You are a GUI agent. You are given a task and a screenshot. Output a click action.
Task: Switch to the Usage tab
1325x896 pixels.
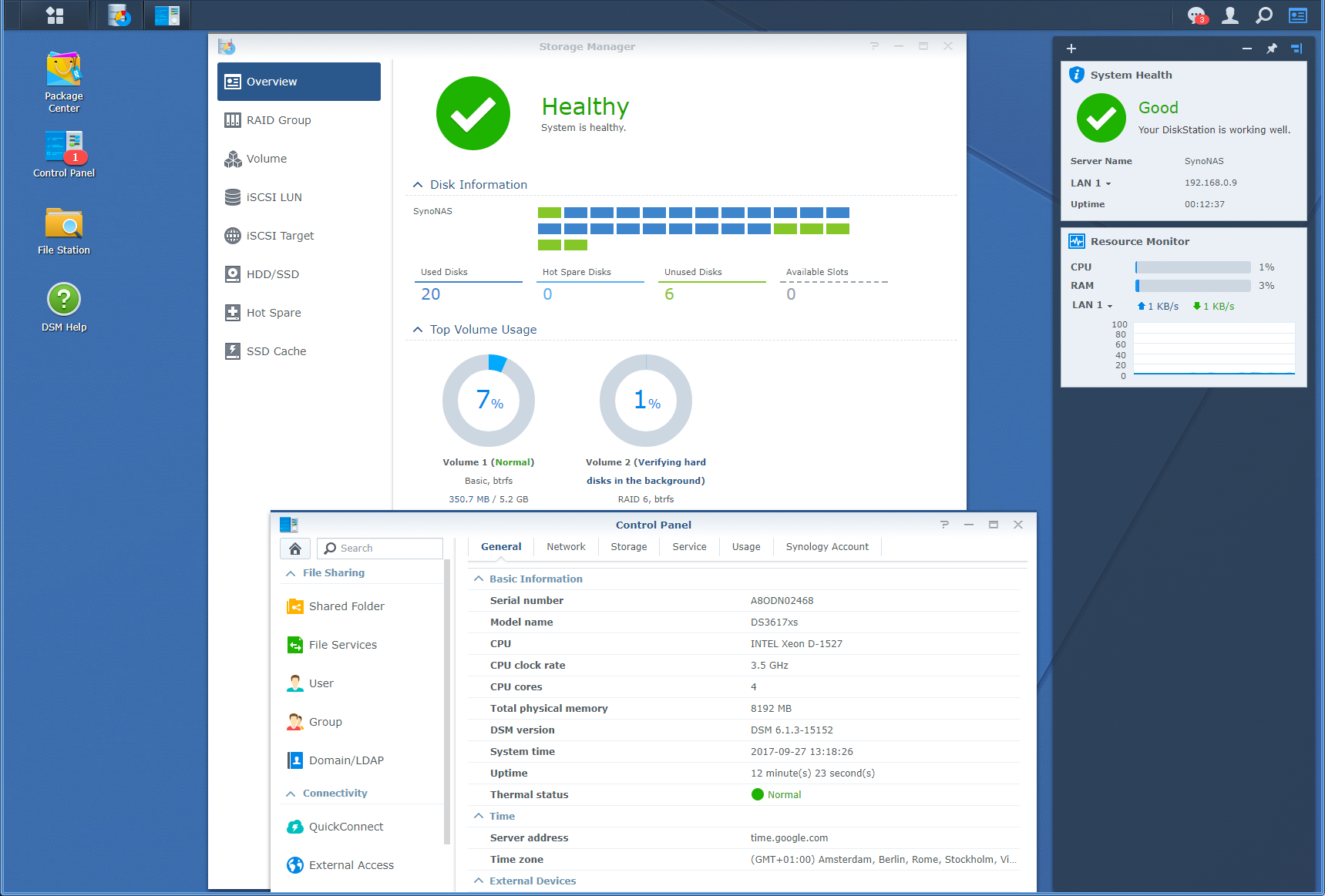746,547
